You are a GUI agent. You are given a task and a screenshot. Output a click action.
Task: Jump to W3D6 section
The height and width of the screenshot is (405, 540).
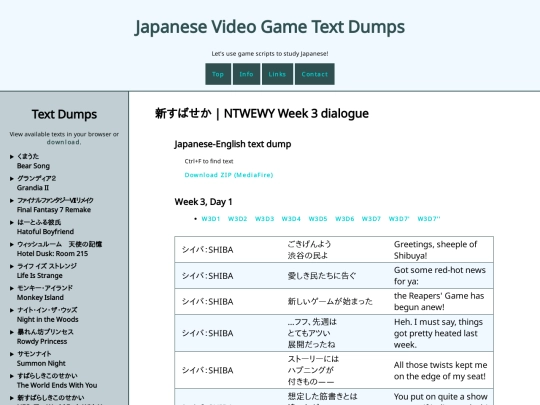click(x=344, y=219)
